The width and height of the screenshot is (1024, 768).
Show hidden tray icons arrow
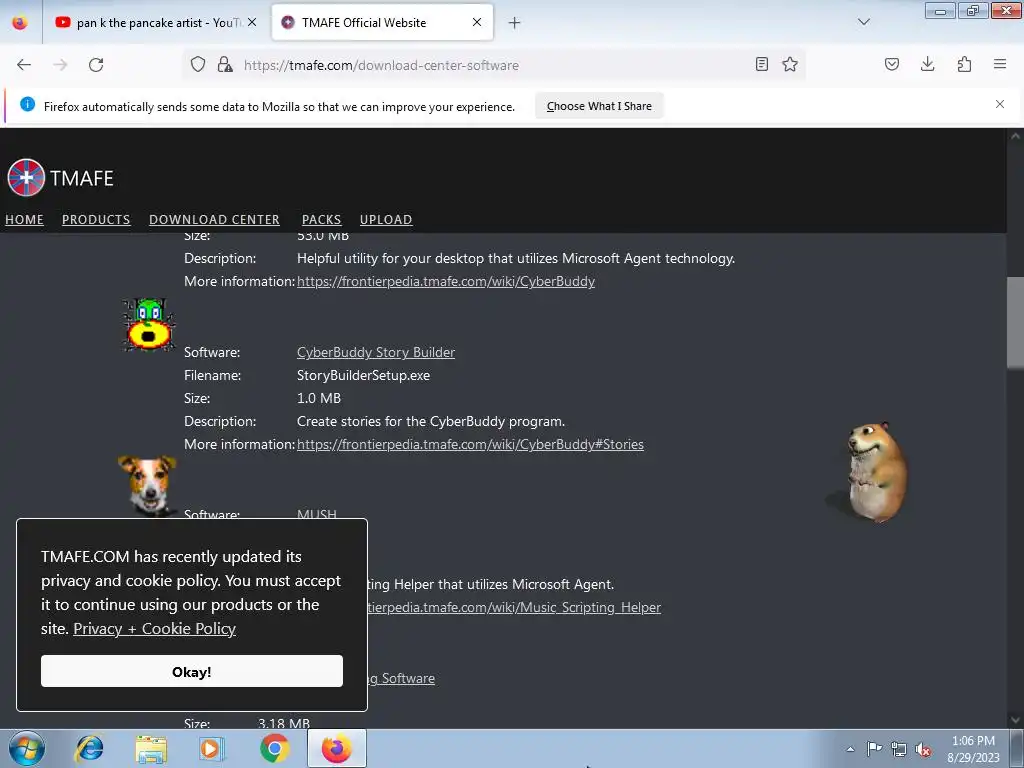(850, 749)
